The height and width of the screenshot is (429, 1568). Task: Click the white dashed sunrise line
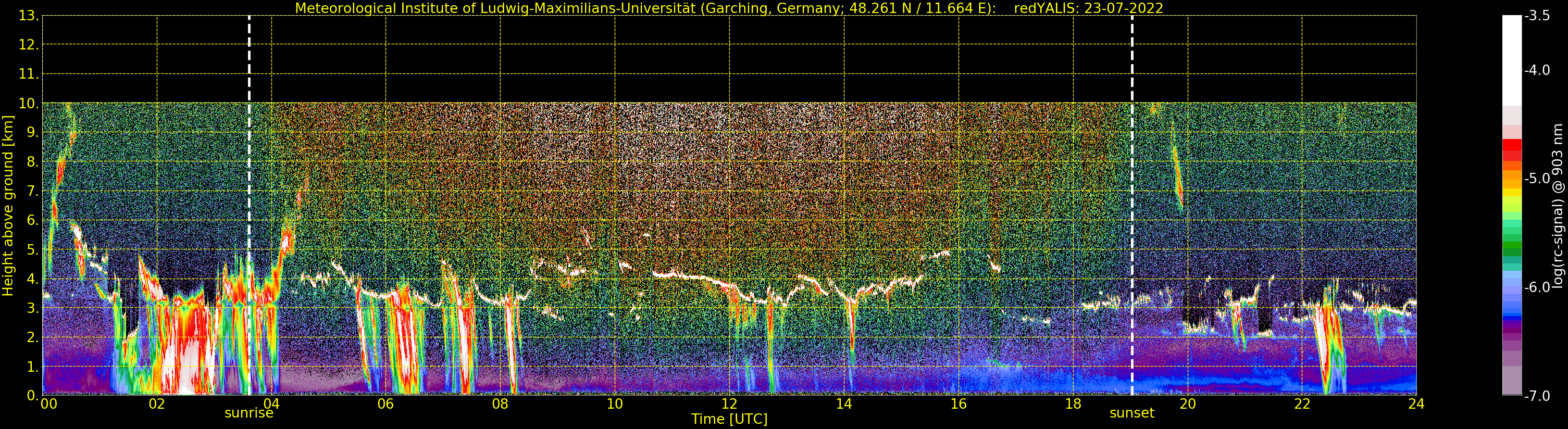pos(249,206)
